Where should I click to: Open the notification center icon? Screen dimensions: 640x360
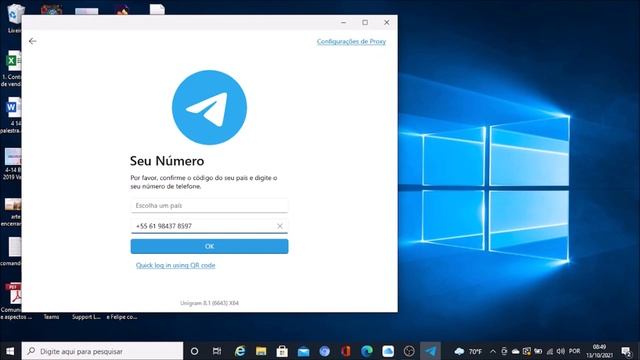point(626,351)
